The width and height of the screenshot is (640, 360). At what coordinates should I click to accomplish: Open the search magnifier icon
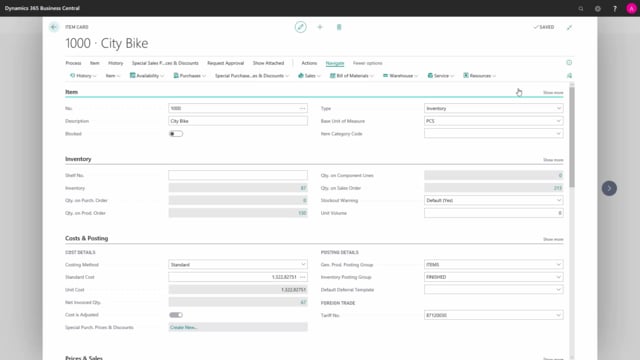coord(581,8)
